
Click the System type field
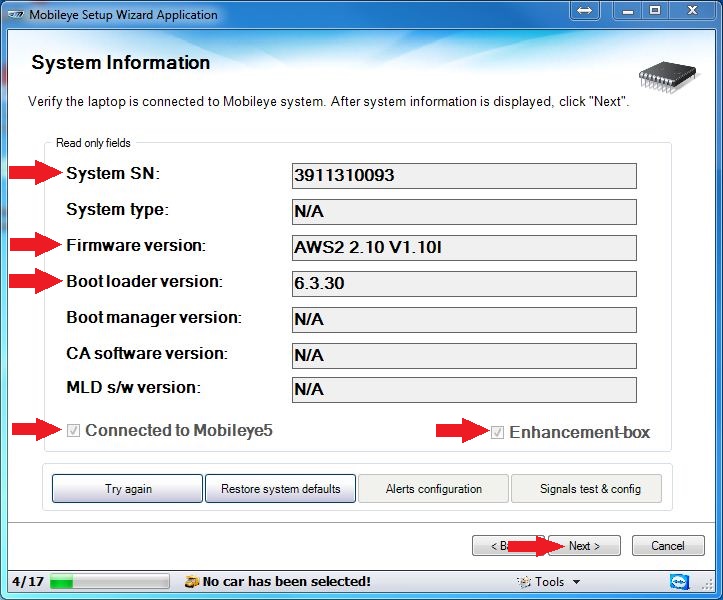[x=464, y=212]
